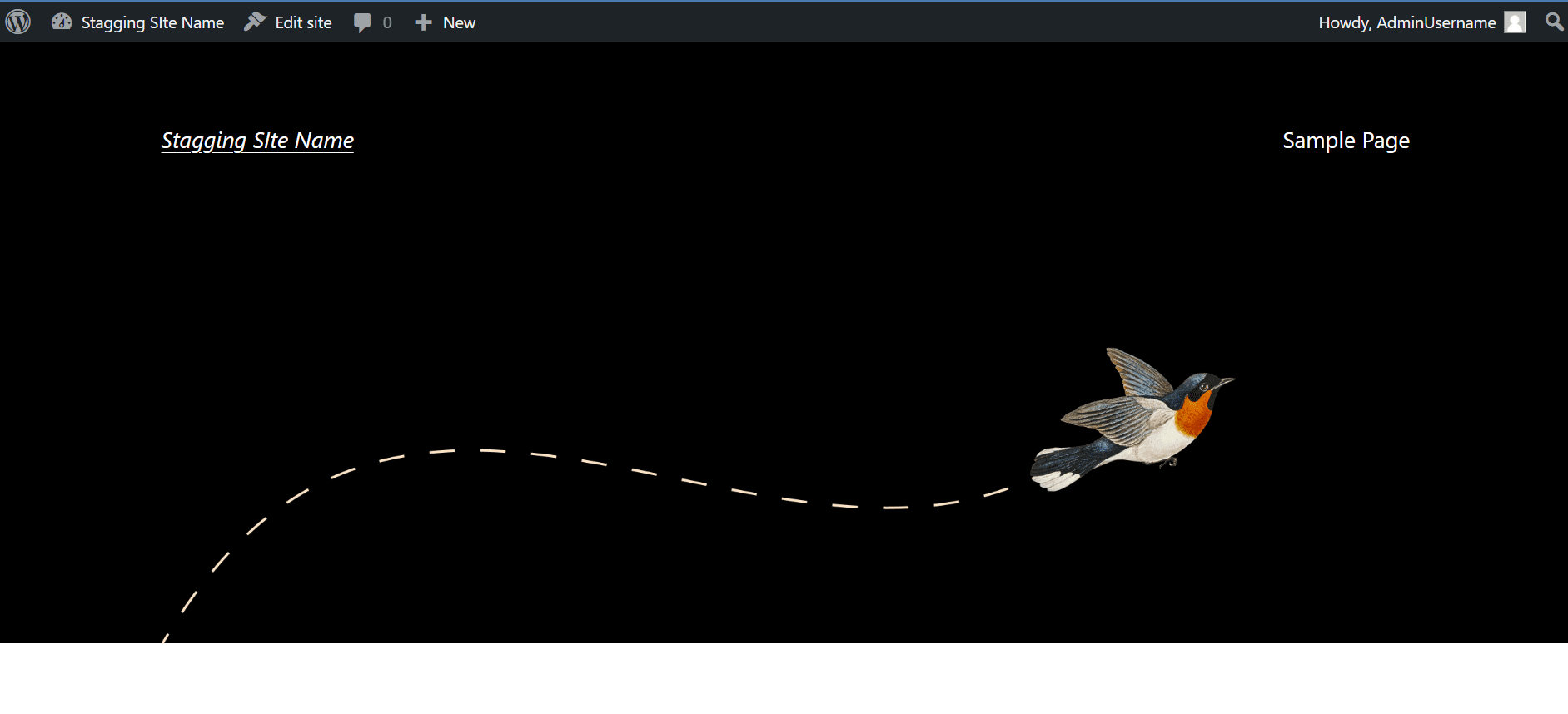Click the plus icon next to New
This screenshot has height=714, width=1568.
(424, 22)
